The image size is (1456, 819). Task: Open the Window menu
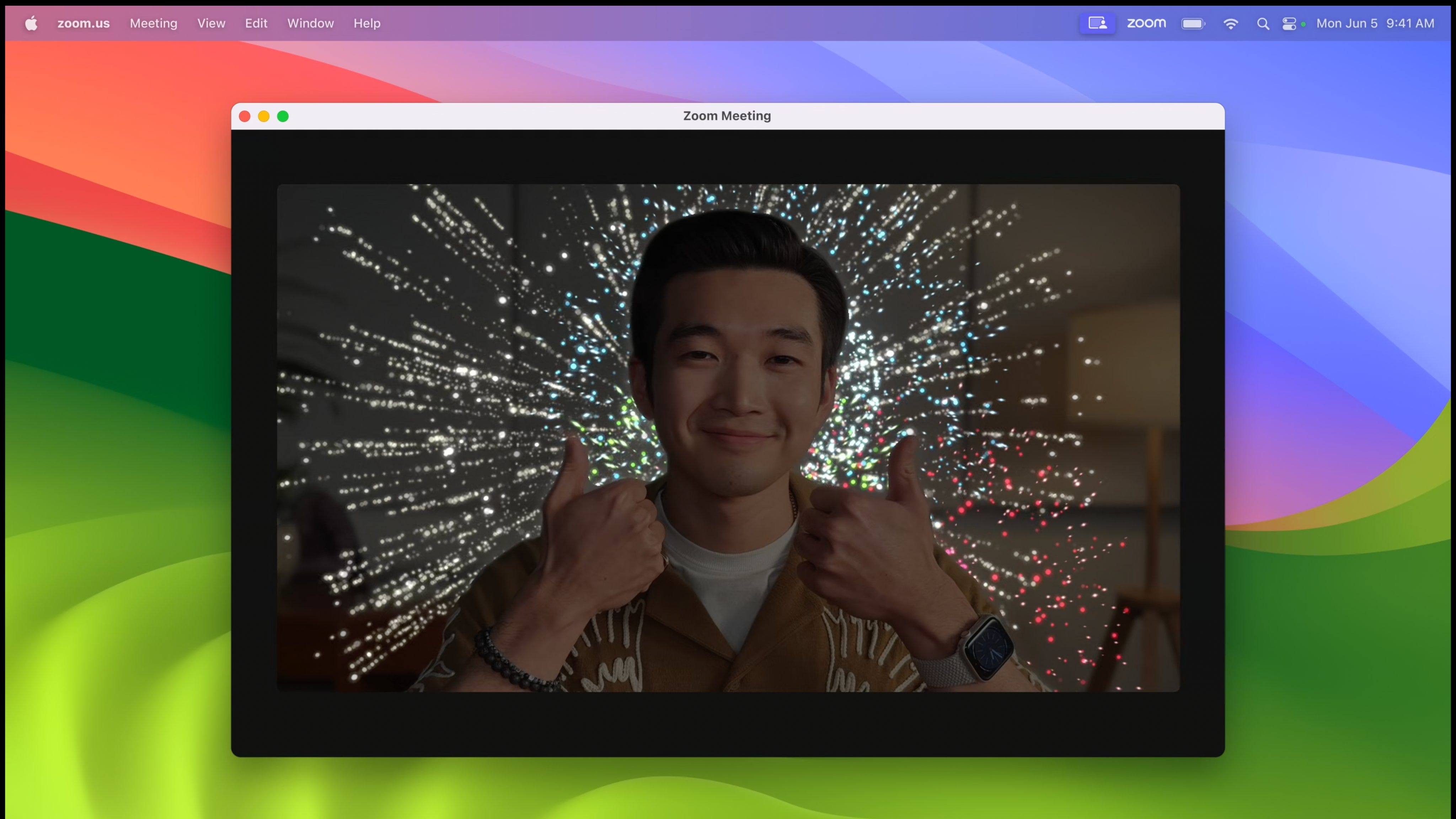click(310, 23)
